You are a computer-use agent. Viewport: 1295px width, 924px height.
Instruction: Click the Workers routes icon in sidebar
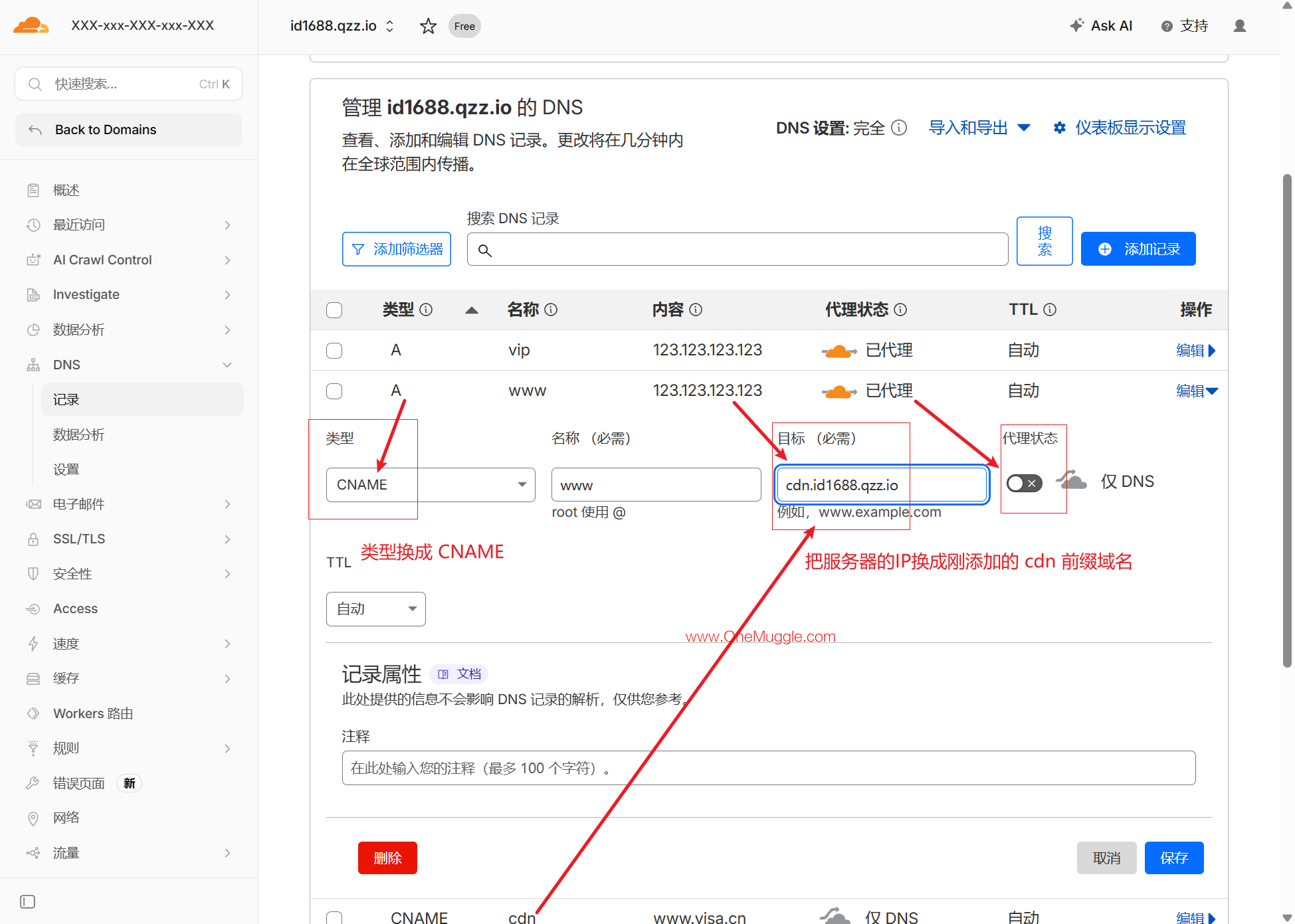[33, 713]
